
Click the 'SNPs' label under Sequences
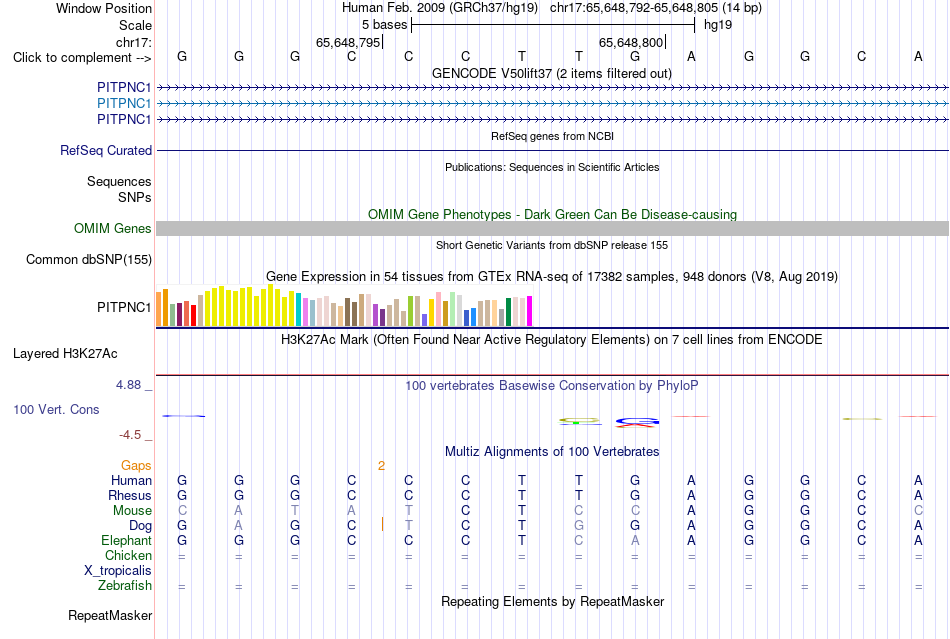[x=135, y=197]
